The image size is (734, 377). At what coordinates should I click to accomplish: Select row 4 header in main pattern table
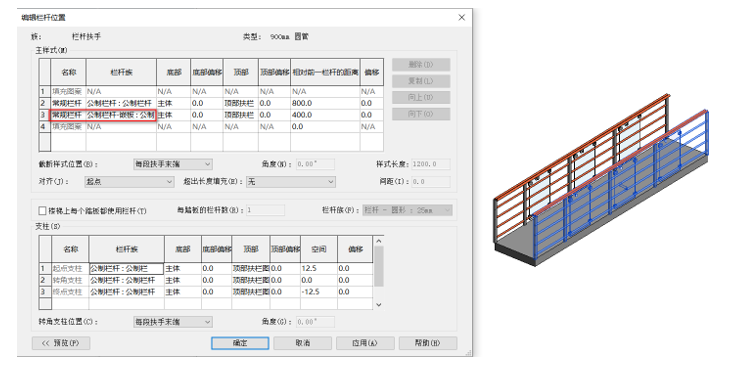pyautogui.click(x=44, y=126)
